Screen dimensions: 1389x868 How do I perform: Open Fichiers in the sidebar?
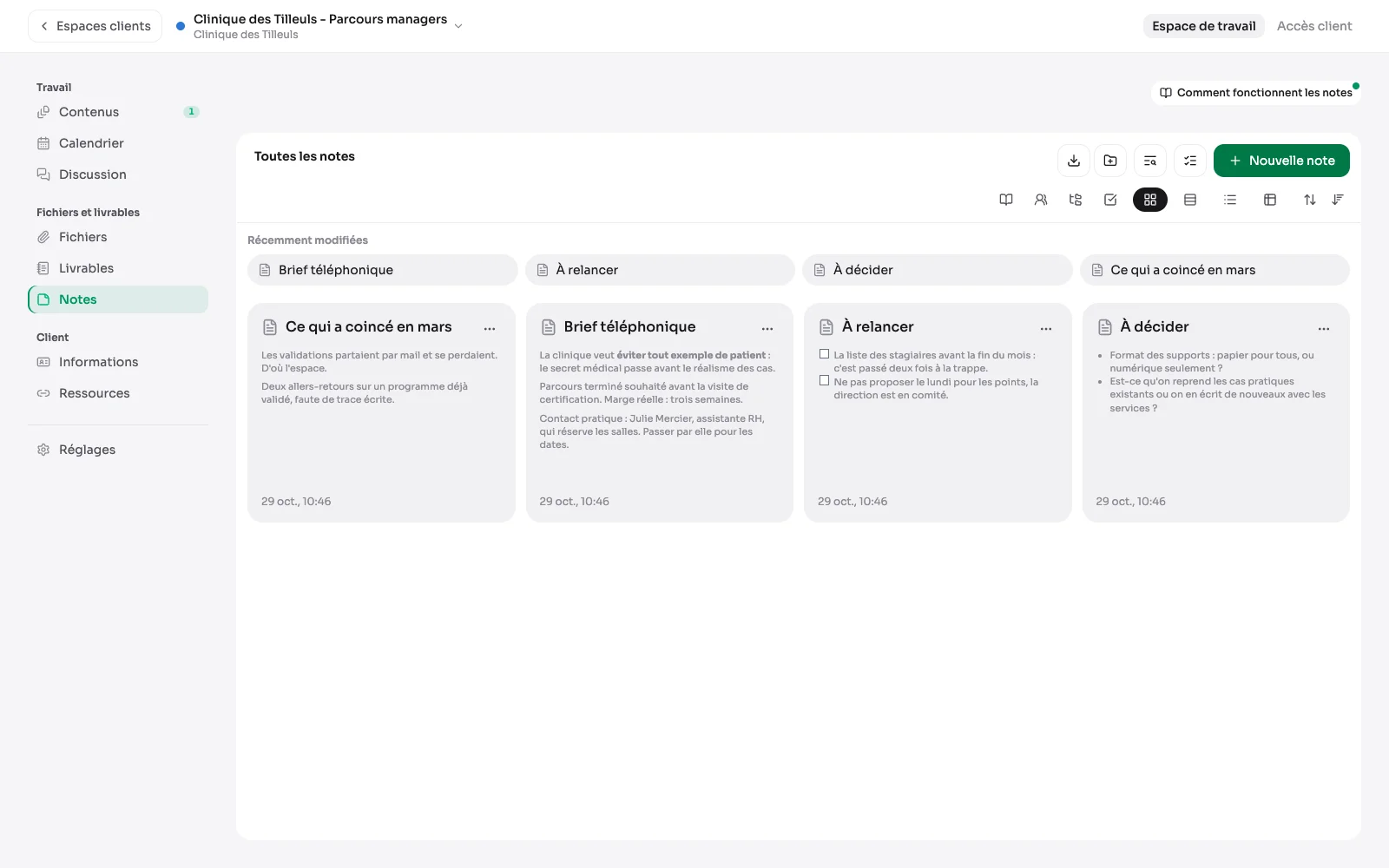[x=118, y=237]
